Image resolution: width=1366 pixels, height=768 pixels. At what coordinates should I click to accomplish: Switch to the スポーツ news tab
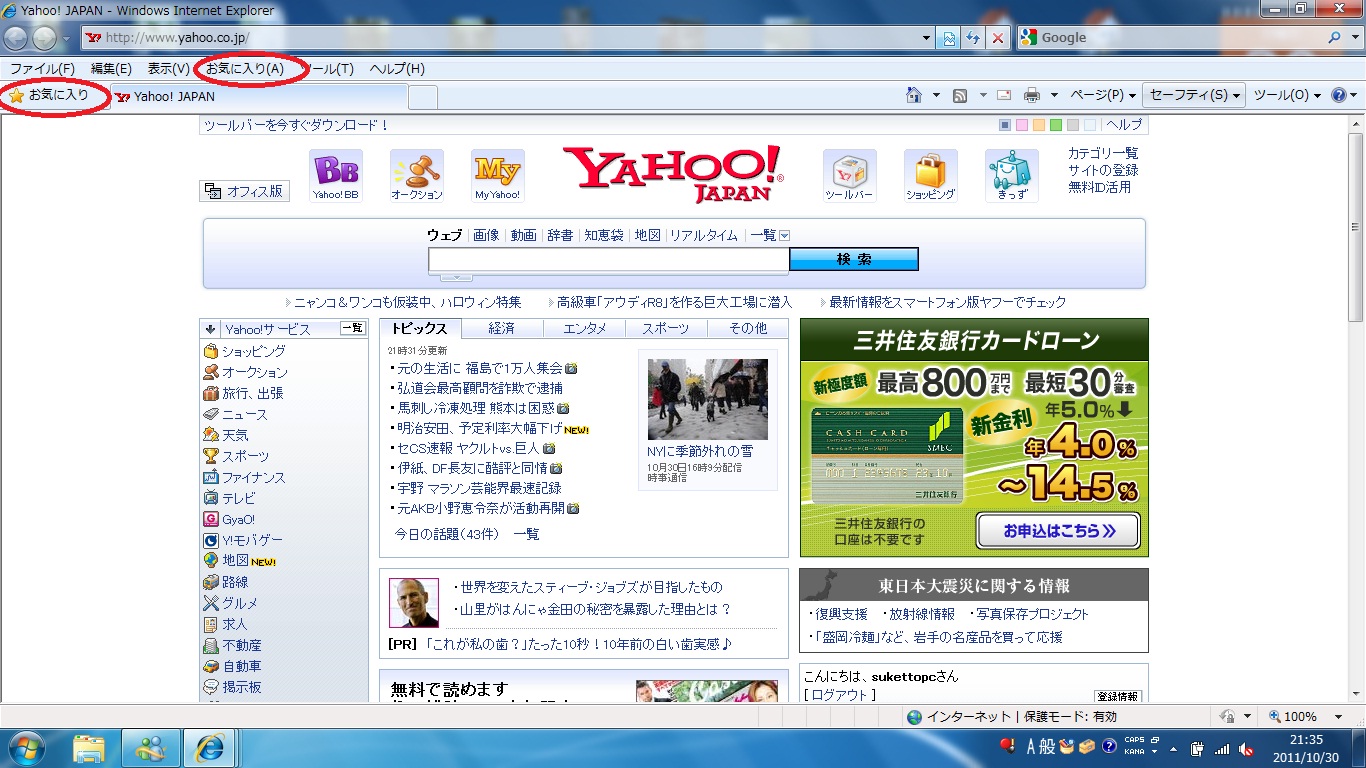pos(666,328)
